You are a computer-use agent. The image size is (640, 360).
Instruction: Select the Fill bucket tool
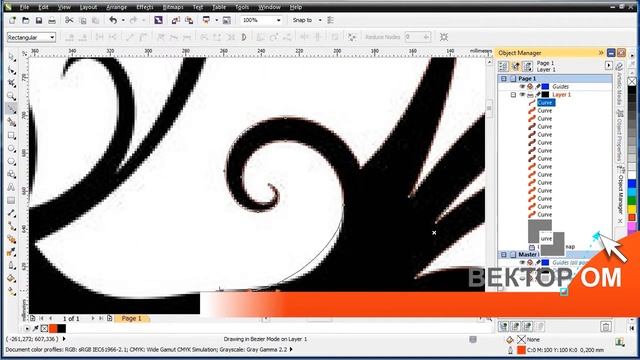tap(11, 279)
